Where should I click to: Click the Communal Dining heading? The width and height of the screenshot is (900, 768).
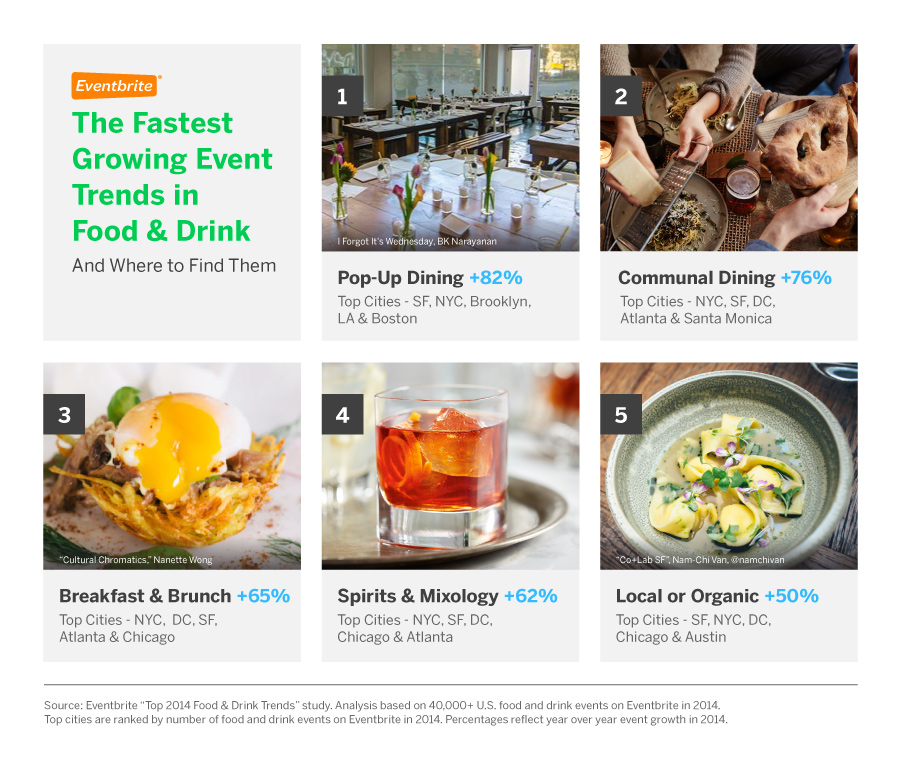click(696, 278)
